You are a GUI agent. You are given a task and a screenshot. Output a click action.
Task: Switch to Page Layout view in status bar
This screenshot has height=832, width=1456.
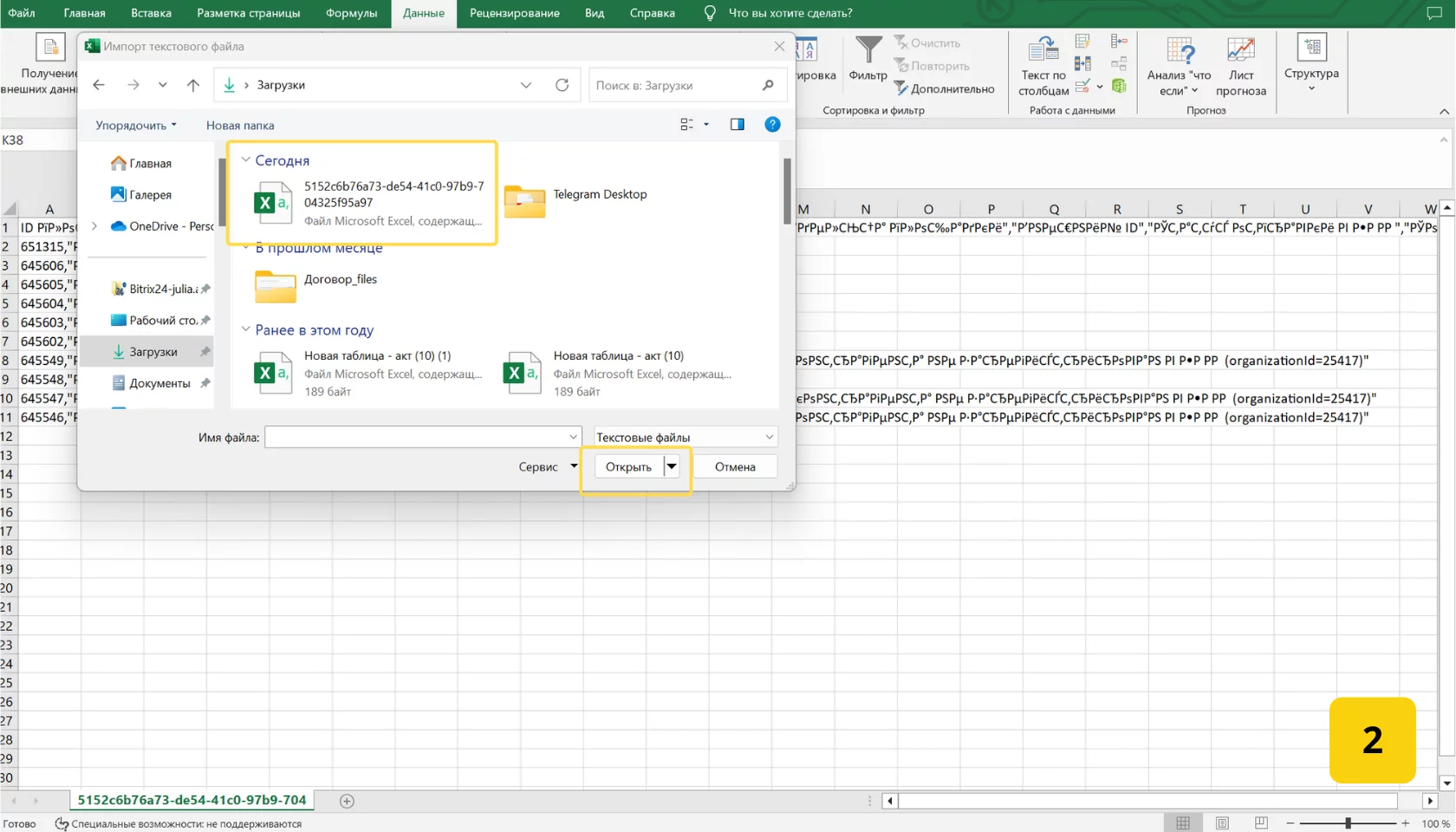point(1222,822)
